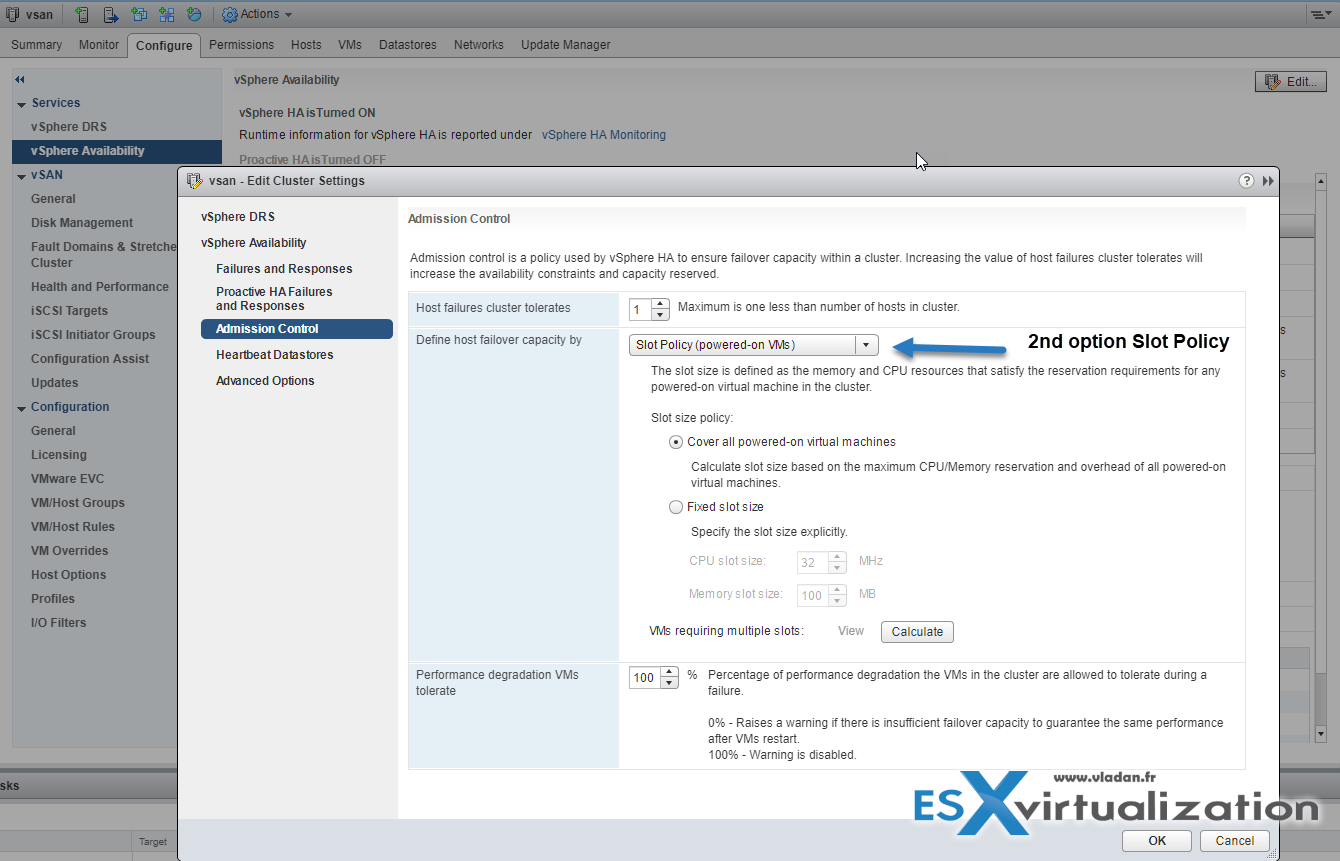Image resolution: width=1340 pixels, height=861 pixels.
Task: Click the New Virtual Machine toolbar icon
Action: pos(138,14)
